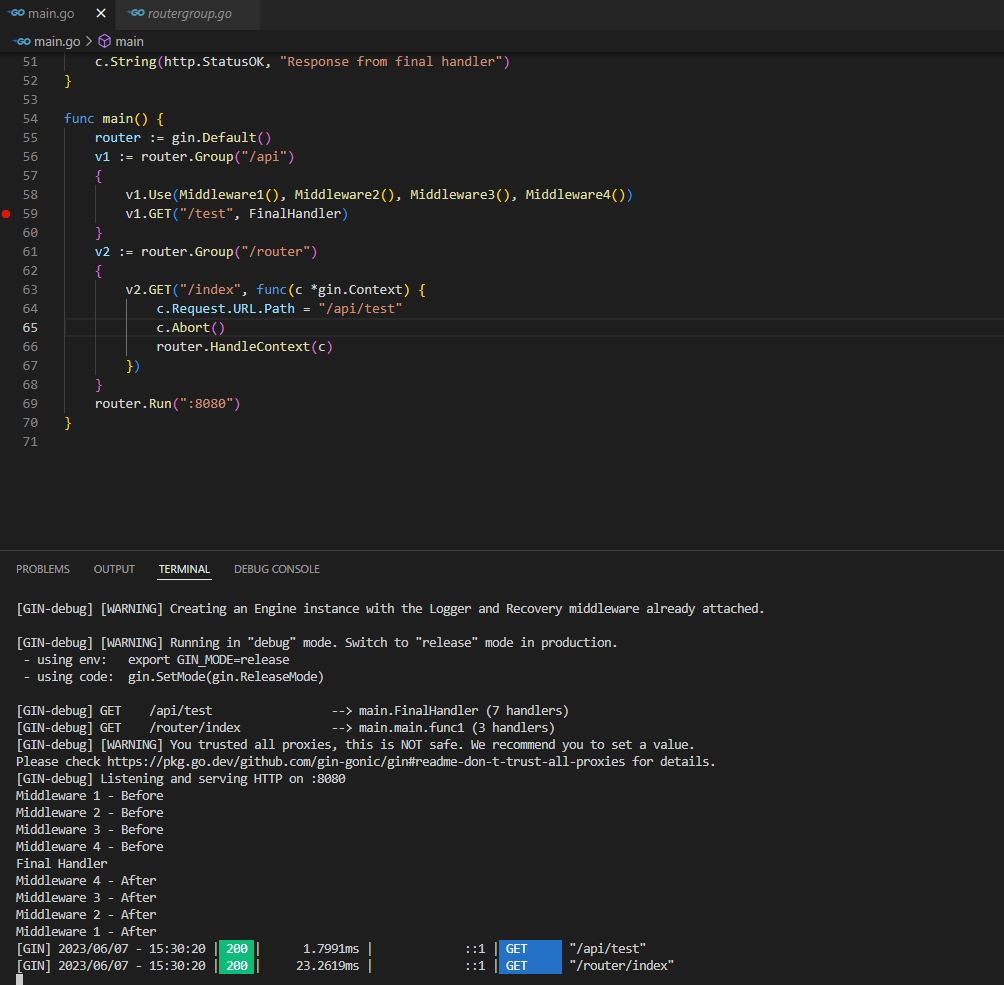Click "main.FinalHandler (7 handlers)" in terminal
This screenshot has width=1004, height=985.
coord(464,711)
